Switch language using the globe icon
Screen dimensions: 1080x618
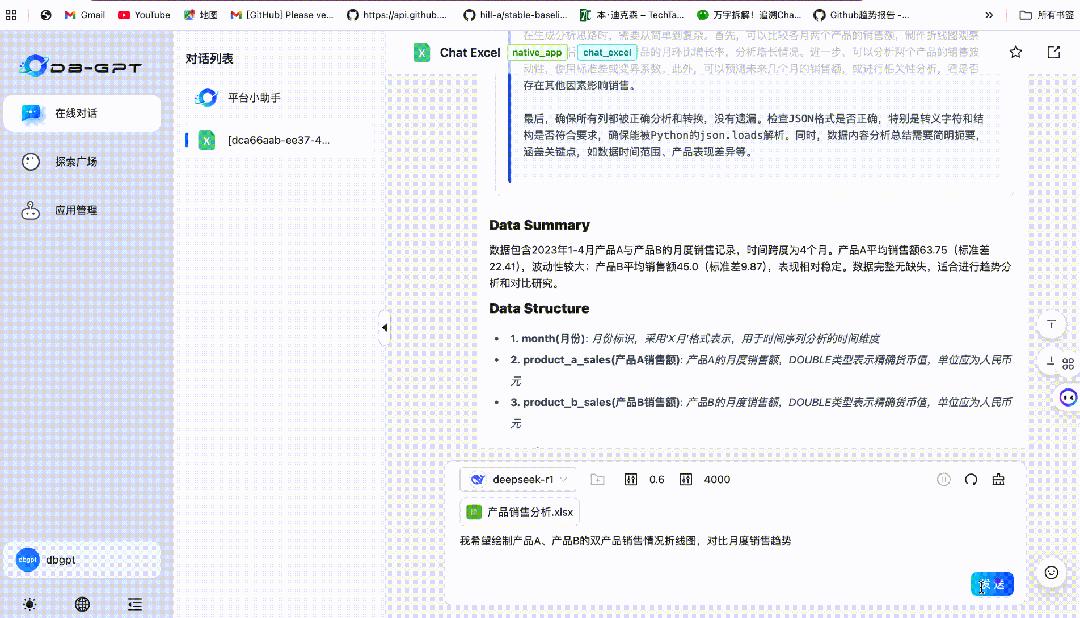(x=82, y=604)
